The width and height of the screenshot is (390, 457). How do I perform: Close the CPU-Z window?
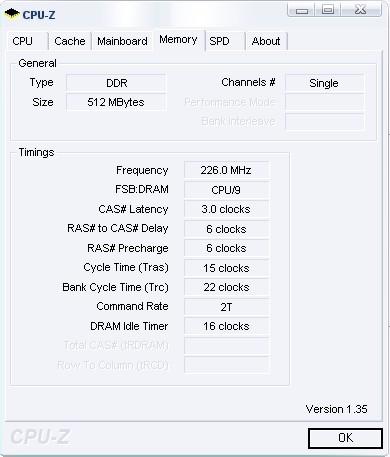361,10
